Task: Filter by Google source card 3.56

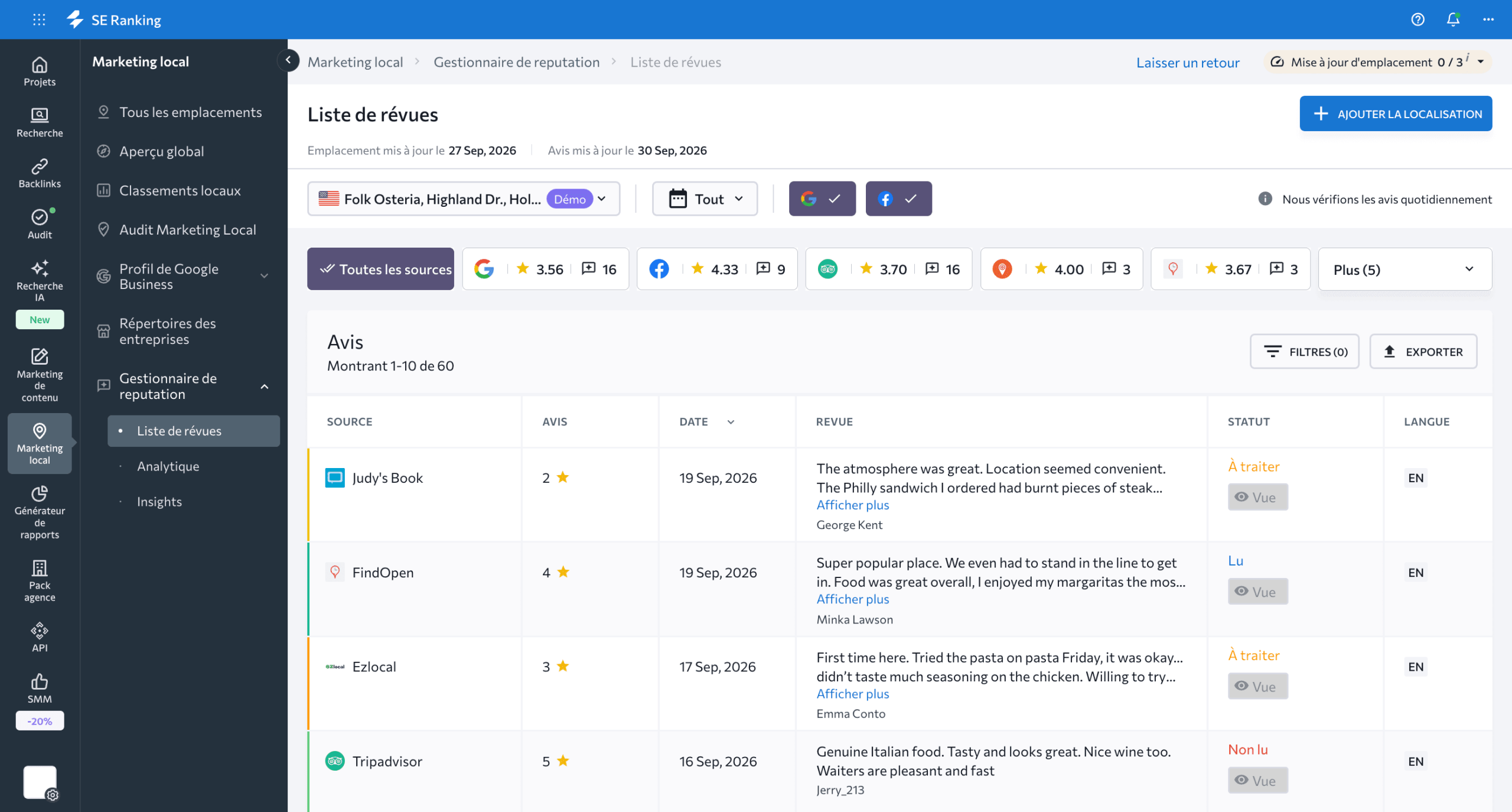Action: click(x=545, y=269)
